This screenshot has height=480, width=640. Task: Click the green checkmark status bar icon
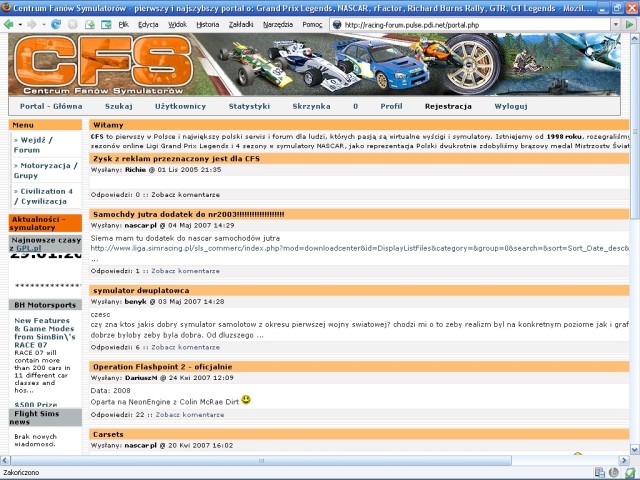(x=631, y=473)
